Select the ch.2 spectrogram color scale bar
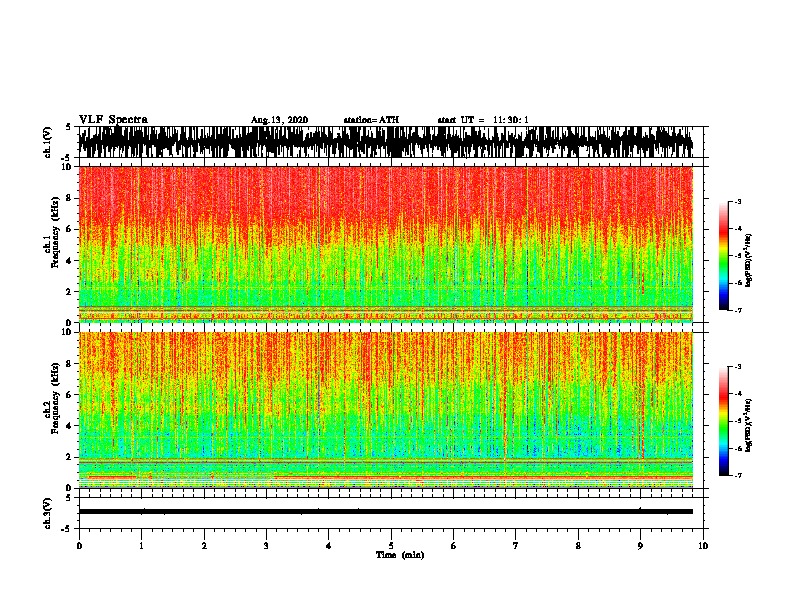The height and width of the screenshot is (612, 792). coord(724,421)
